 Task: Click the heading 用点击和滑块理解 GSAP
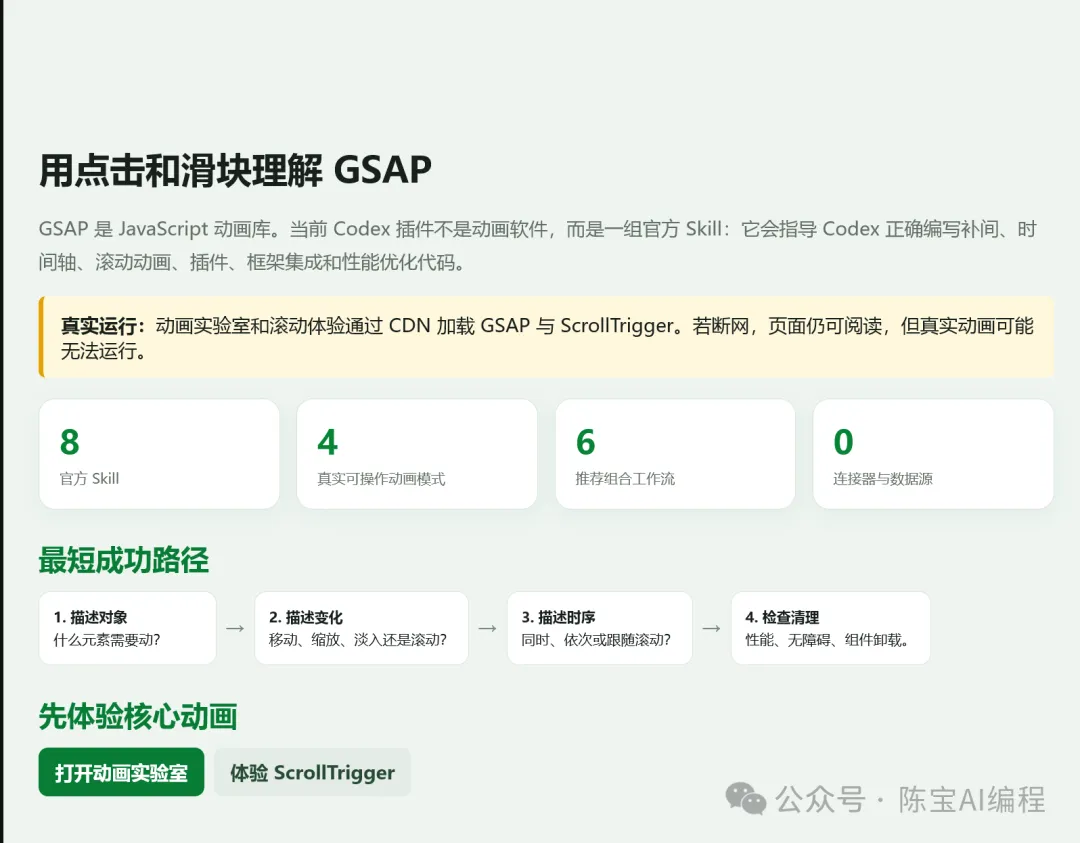pyautogui.click(x=235, y=170)
